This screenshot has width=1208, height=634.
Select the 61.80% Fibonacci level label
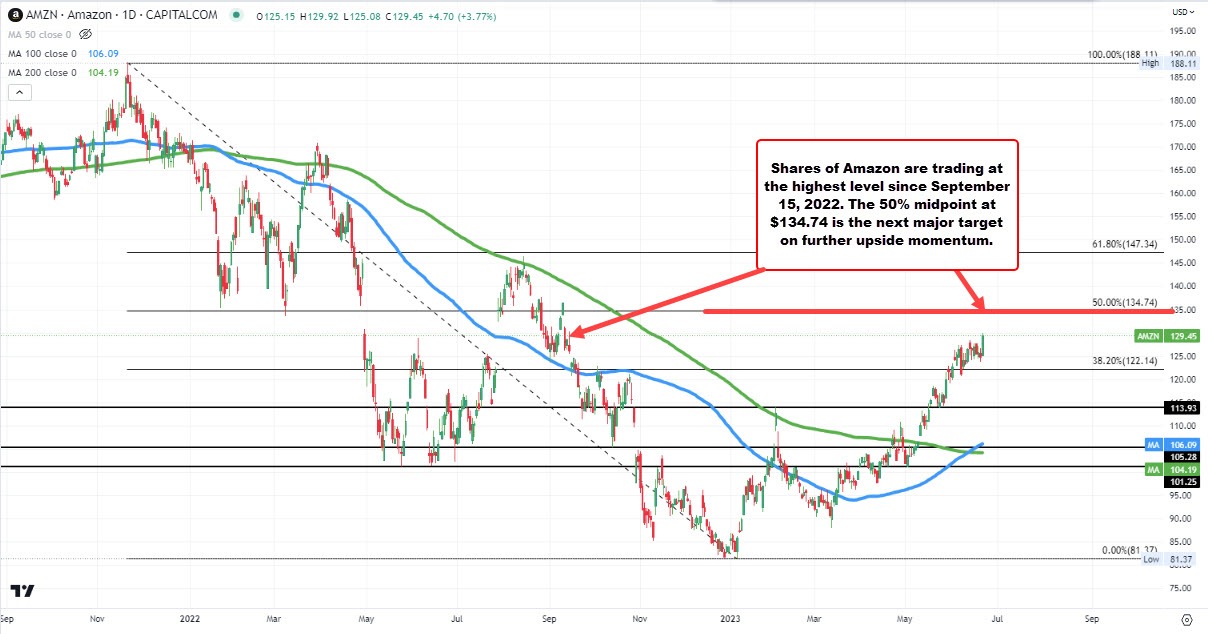(1124, 243)
